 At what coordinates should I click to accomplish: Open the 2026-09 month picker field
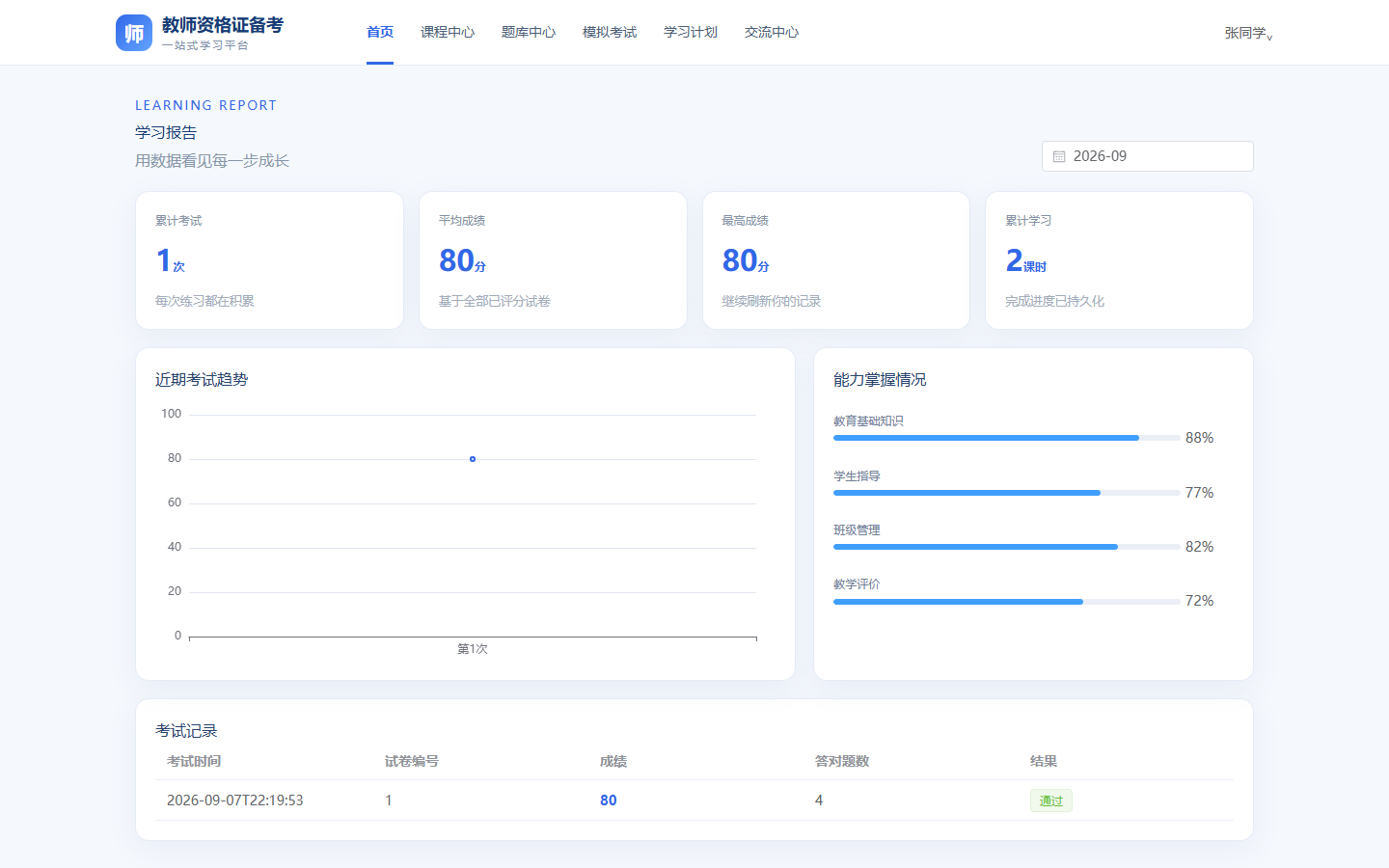1148,156
